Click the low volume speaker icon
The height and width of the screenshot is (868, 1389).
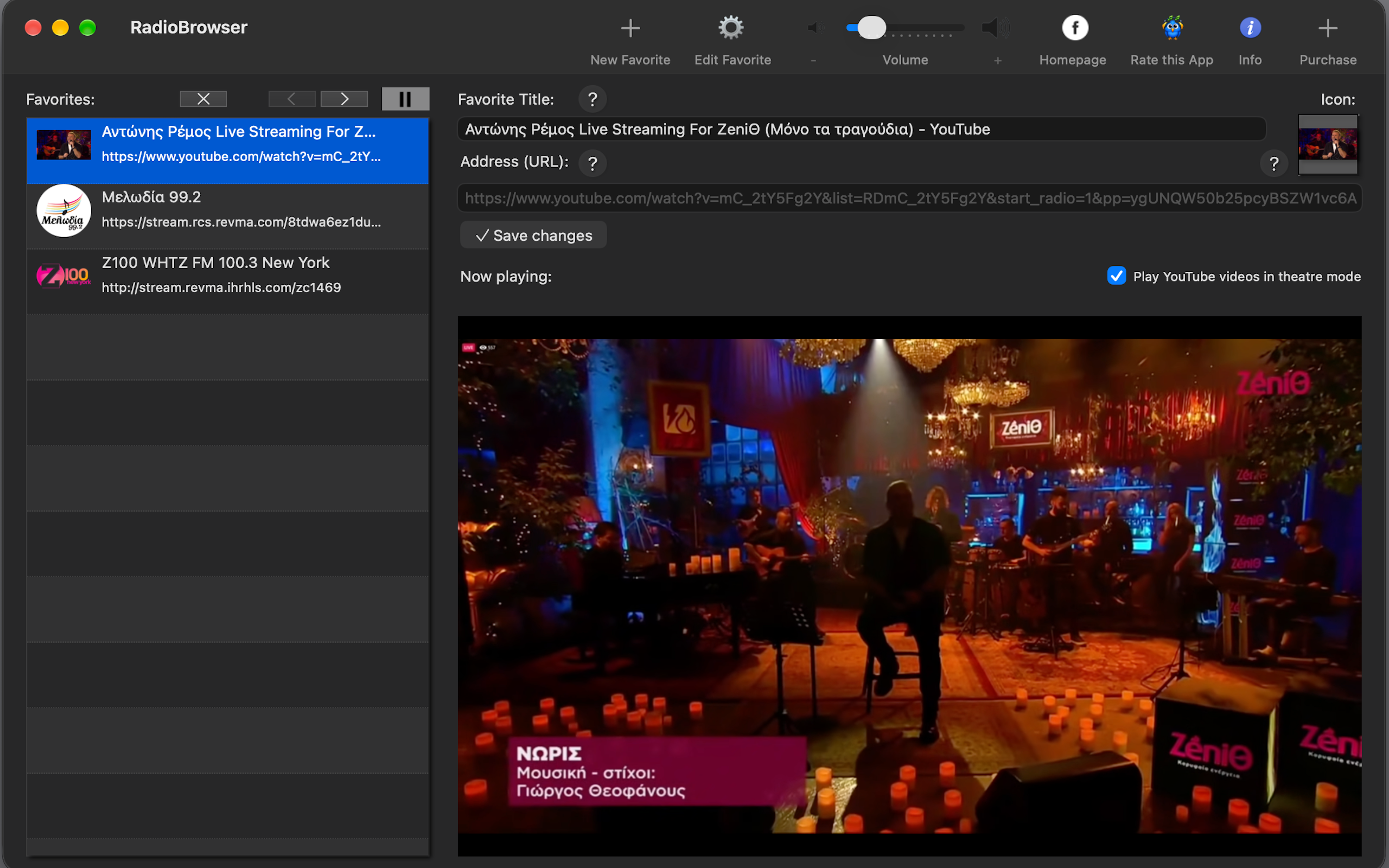pyautogui.click(x=814, y=28)
